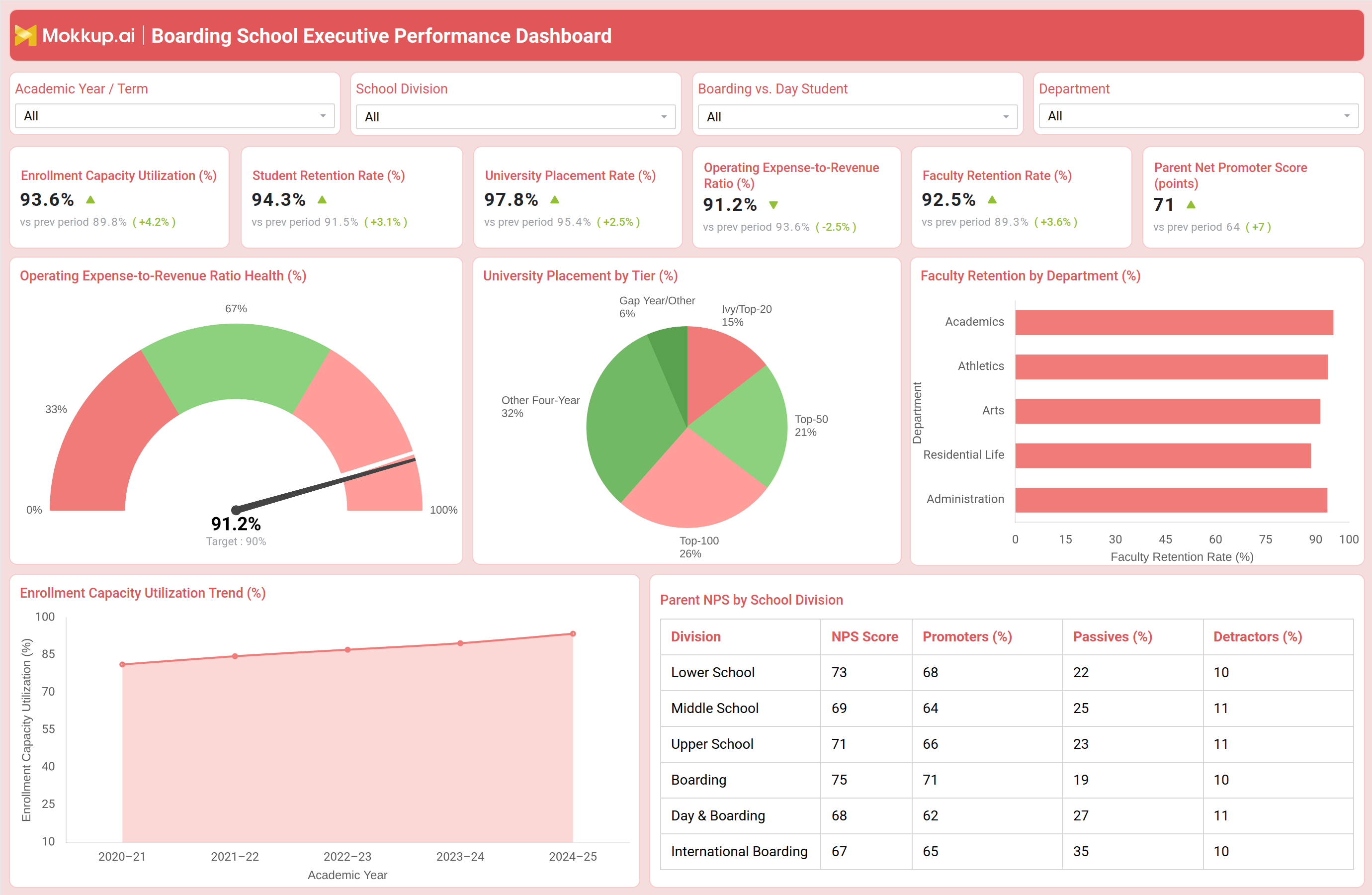Click the up arrow beside Faculty Retention 92.5%
Viewport: 1372px width, 895px height.
(992, 200)
